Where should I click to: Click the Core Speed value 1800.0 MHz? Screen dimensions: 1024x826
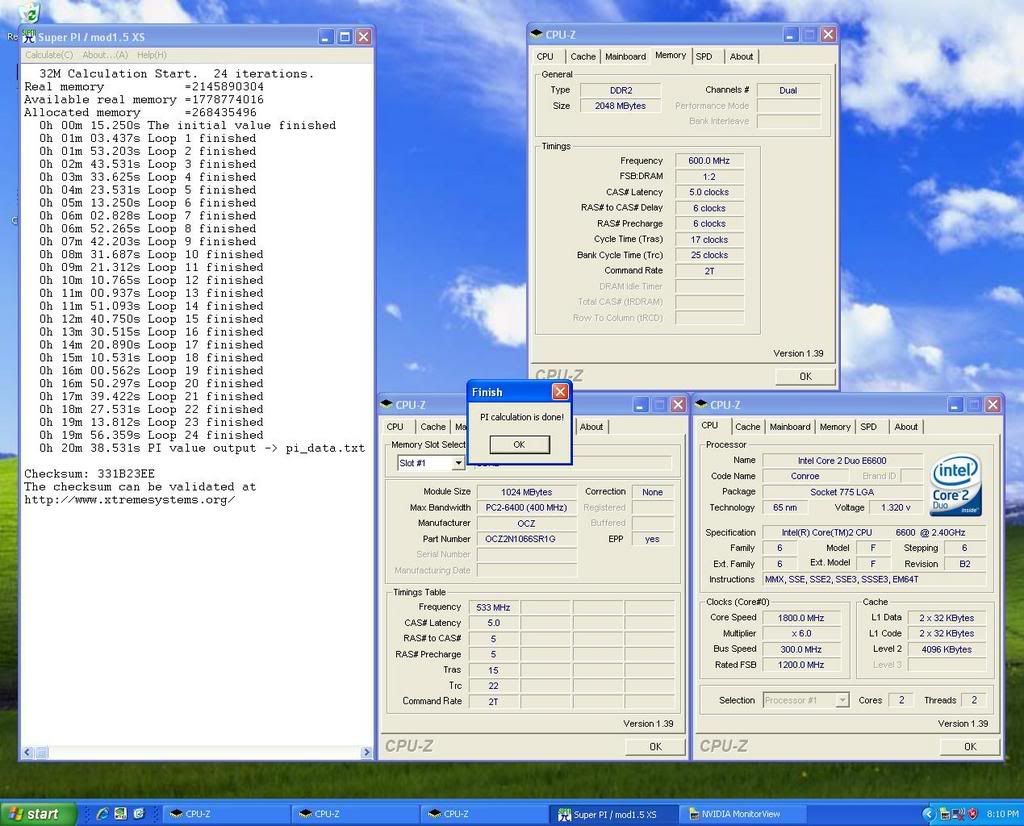point(801,618)
